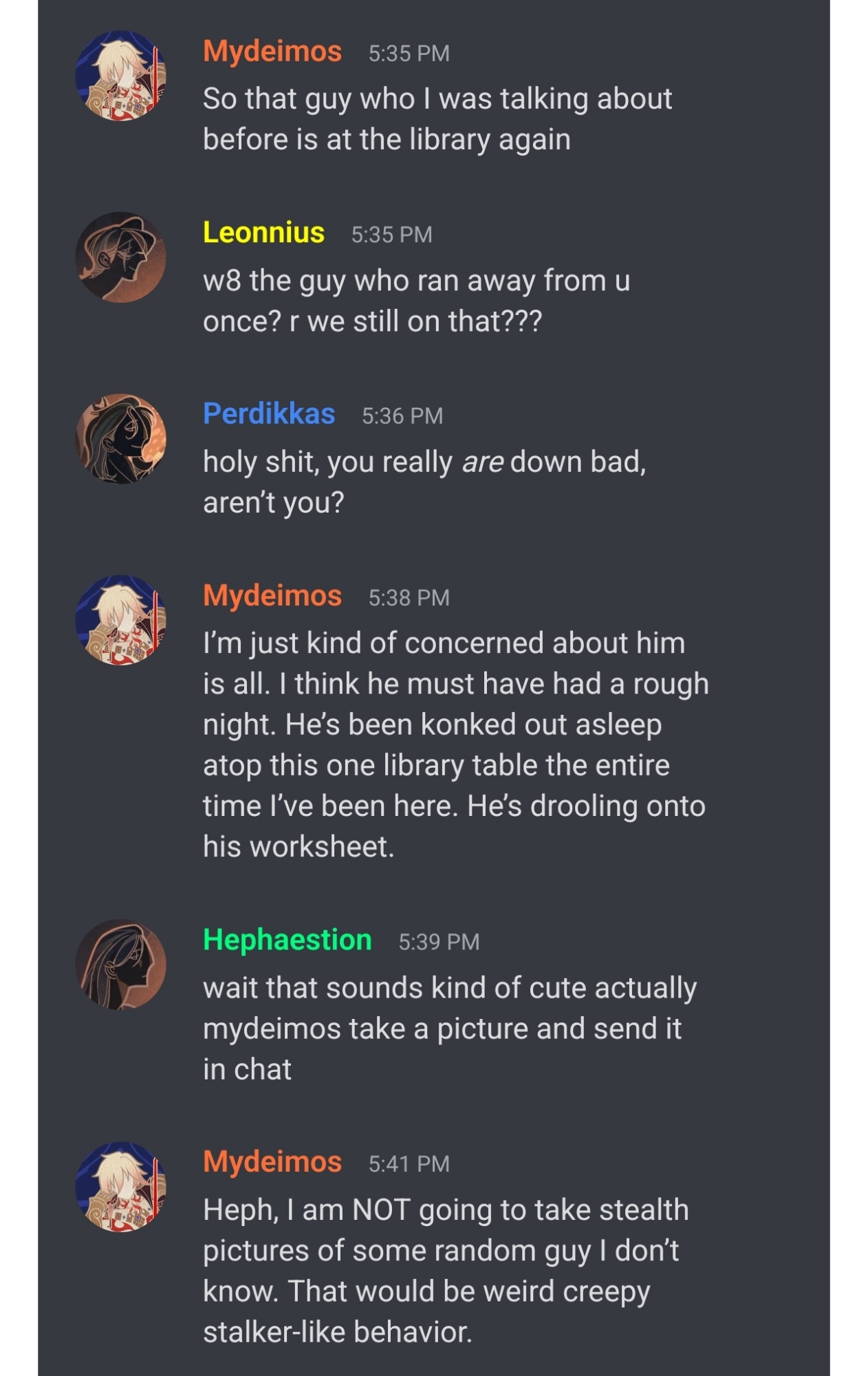Click the yellow Leonnius username
Image resolution: width=868 pixels, height=1376 pixels.
tap(263, 233)
